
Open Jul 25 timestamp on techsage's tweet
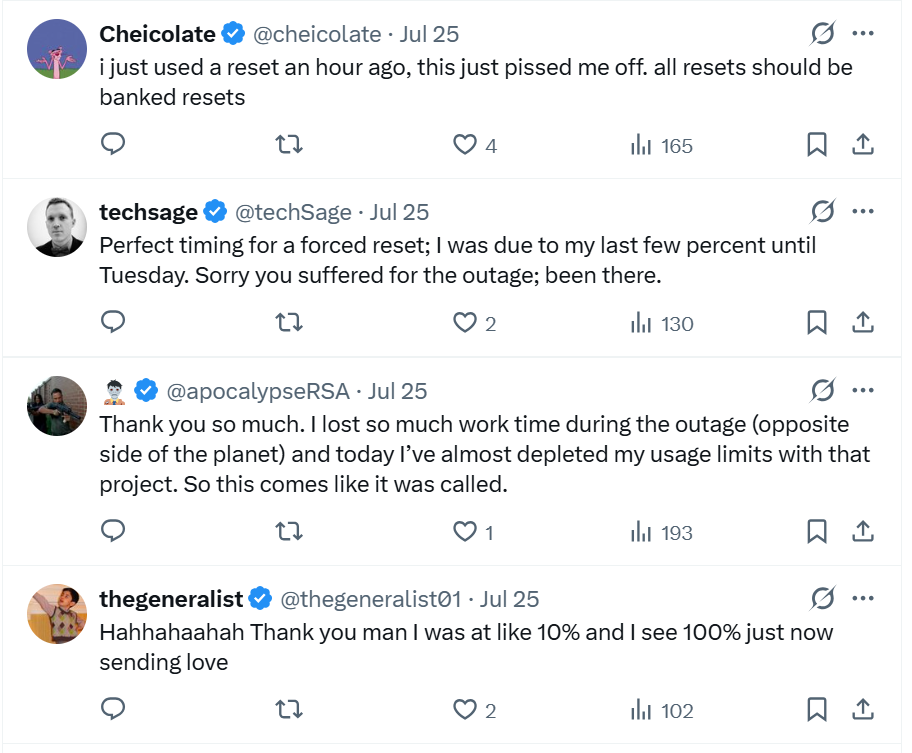399,212
